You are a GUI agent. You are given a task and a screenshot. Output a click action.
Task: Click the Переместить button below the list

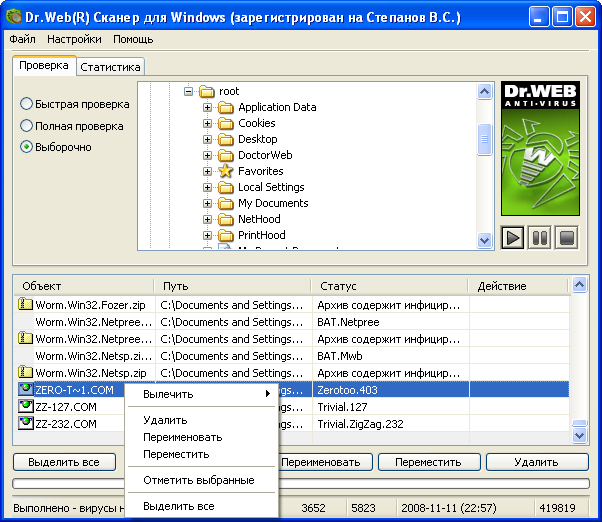point(428,463)
